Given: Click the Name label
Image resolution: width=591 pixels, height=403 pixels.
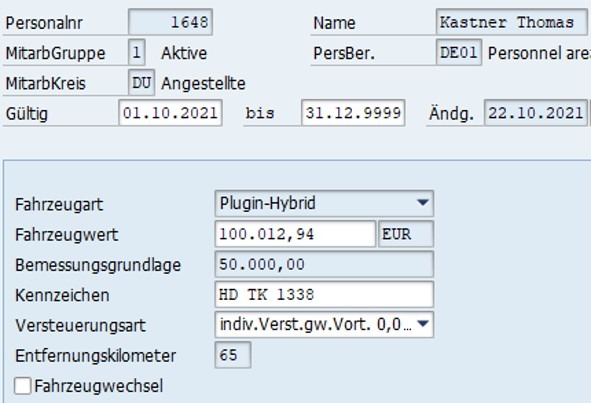Looking at the screenshot, I should 334,23.
